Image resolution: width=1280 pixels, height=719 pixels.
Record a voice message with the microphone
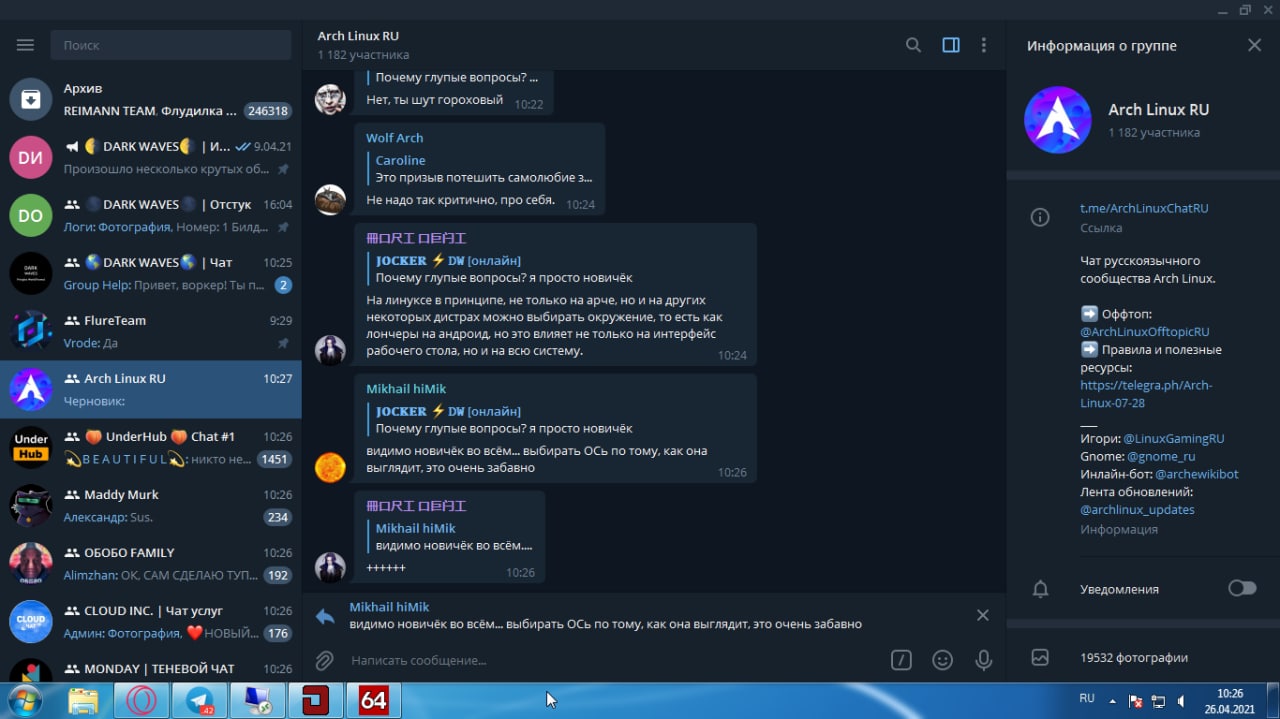[x=984, y=660]
